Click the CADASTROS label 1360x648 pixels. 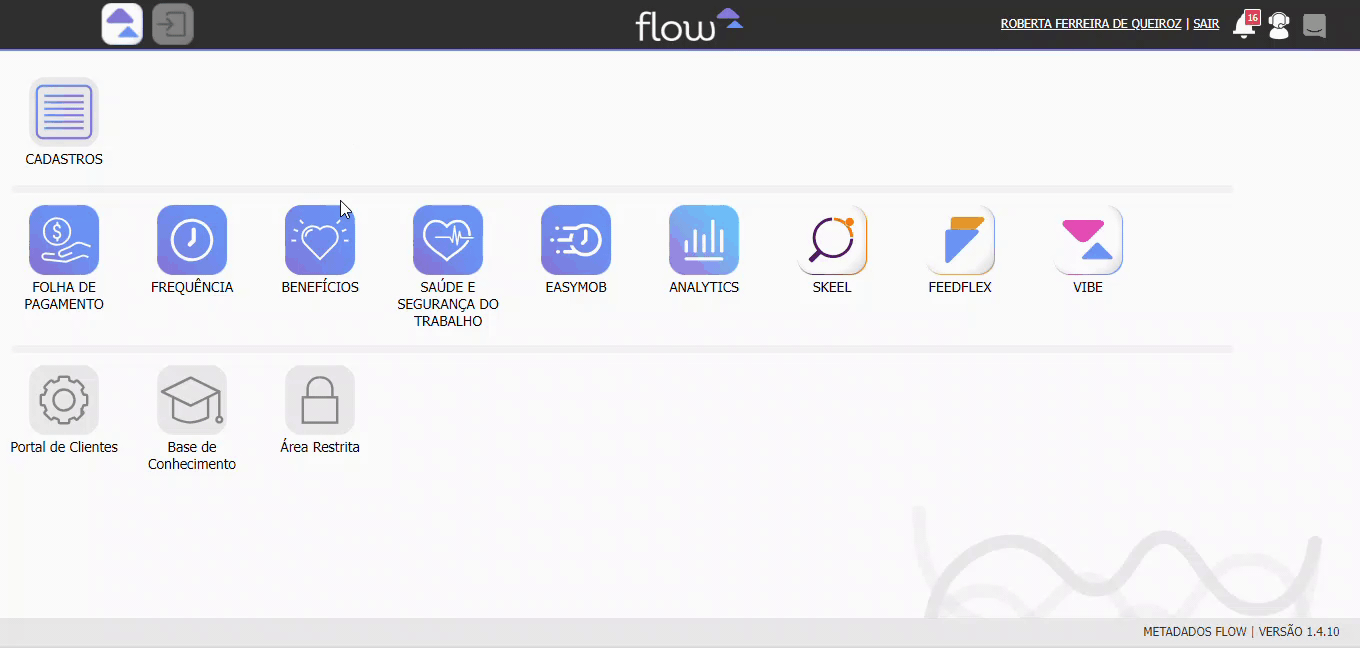pos(64,159)
